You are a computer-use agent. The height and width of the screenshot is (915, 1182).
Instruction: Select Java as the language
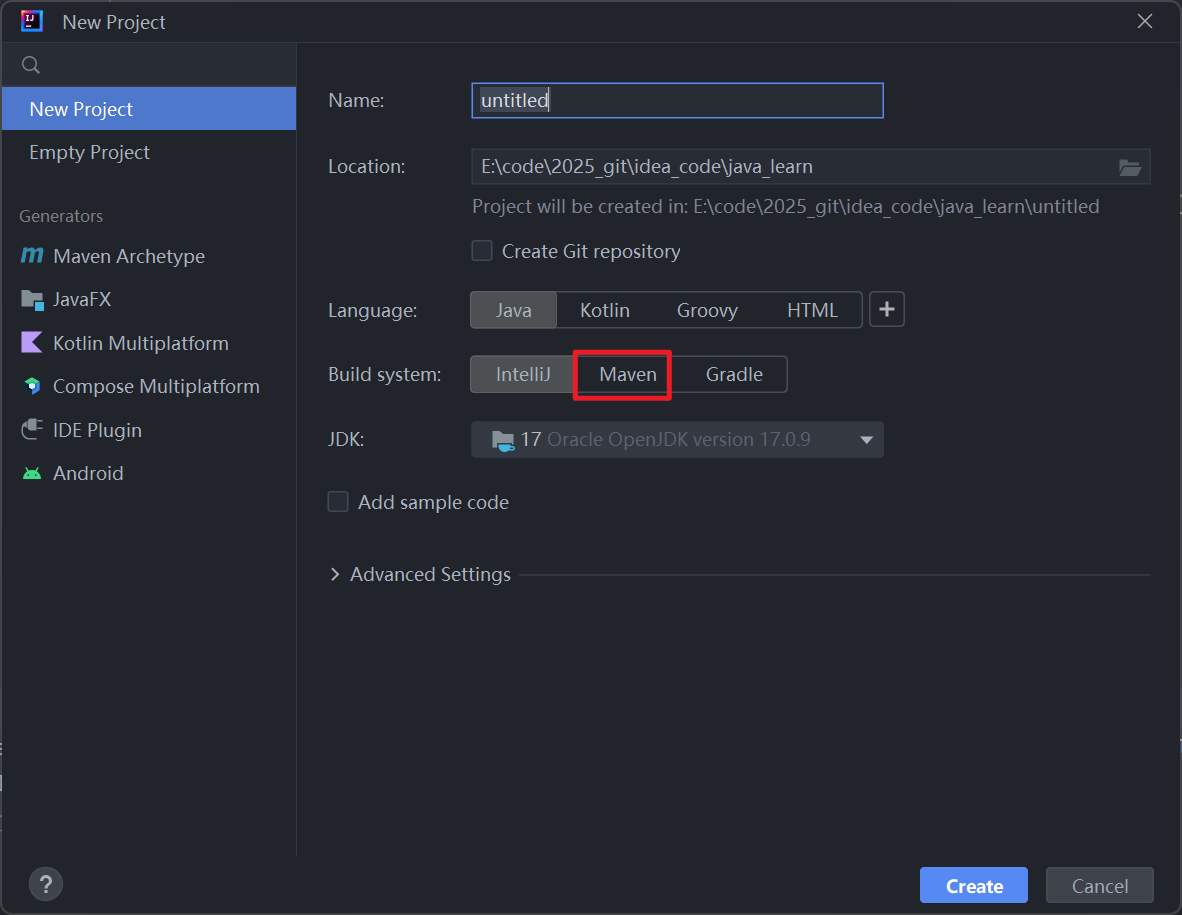coord(513,310)
